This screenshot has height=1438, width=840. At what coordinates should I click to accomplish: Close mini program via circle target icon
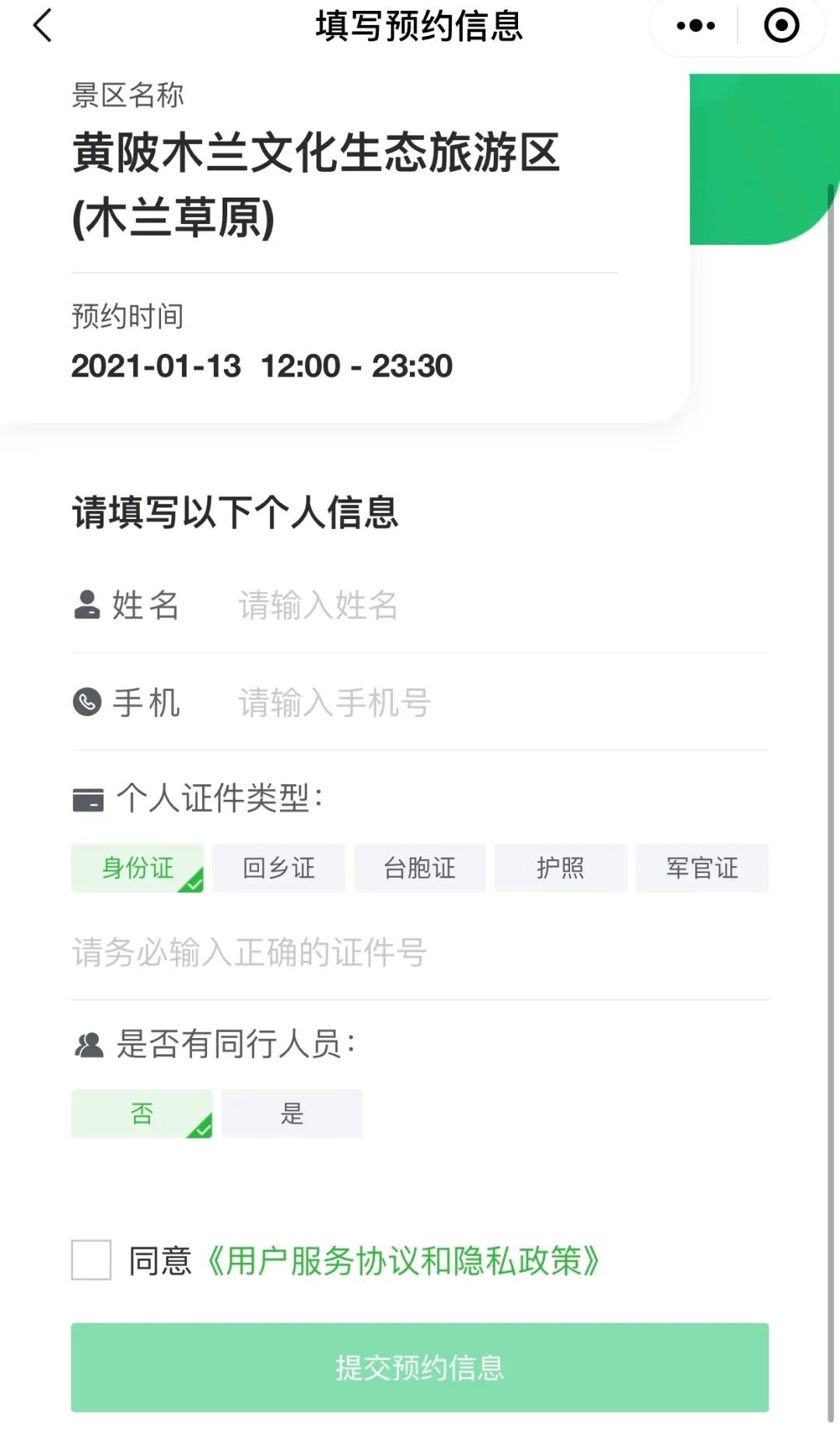[x=781, y=26]
